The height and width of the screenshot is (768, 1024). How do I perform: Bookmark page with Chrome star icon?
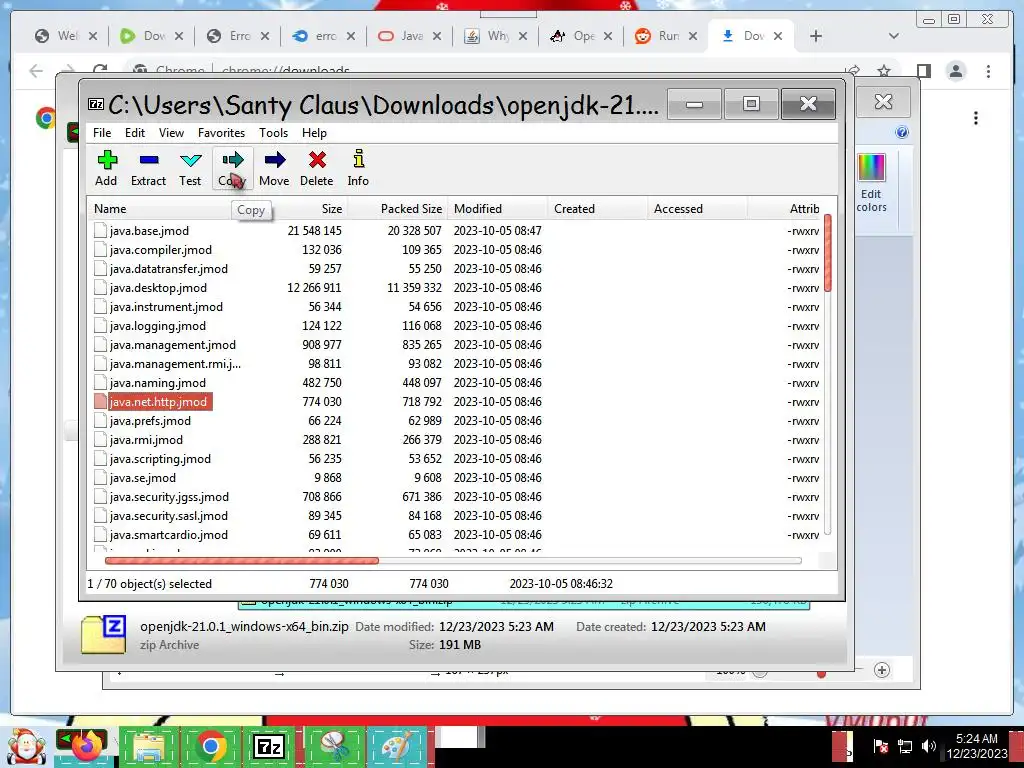coord(884,71)
